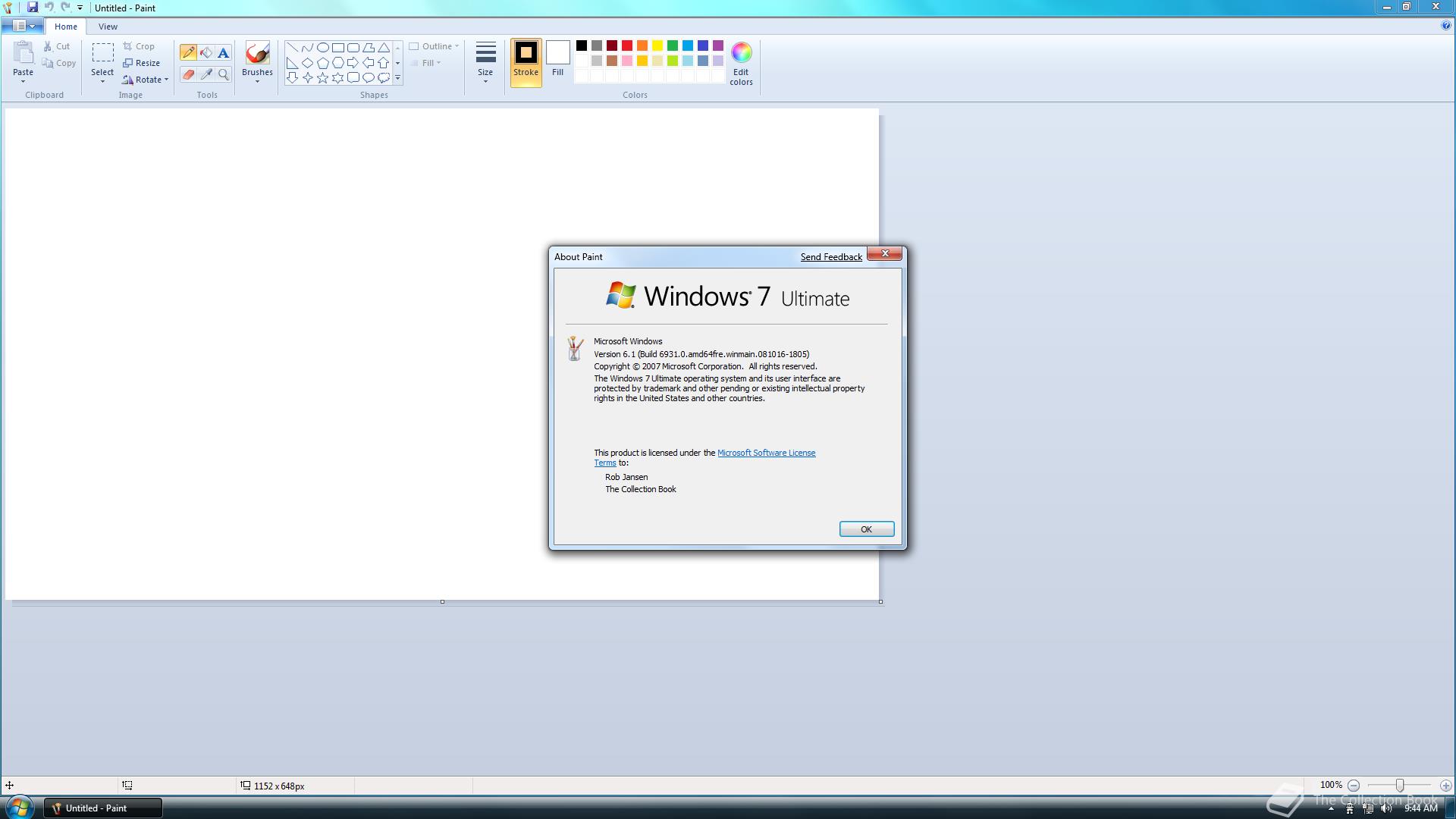This screenshot has width=1456, height=819.
Task: Click the network tray icon
Action: click(x=1368, y=808)
